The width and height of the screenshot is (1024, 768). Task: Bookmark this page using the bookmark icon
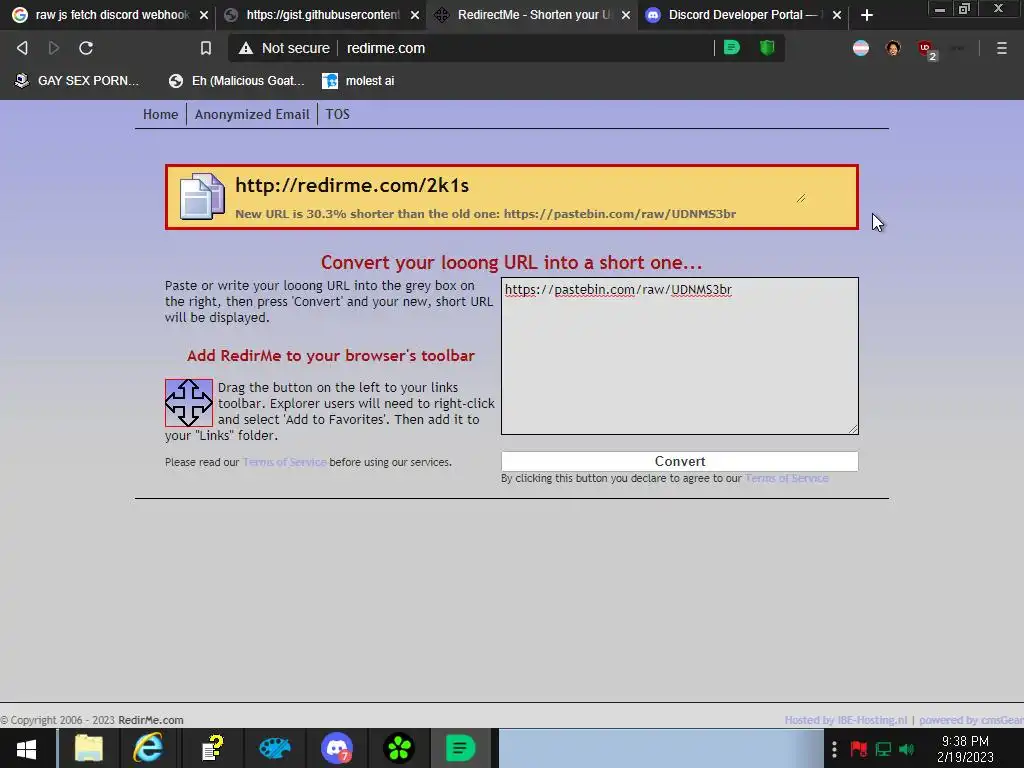pyautogui.click(x=206, y=48)
